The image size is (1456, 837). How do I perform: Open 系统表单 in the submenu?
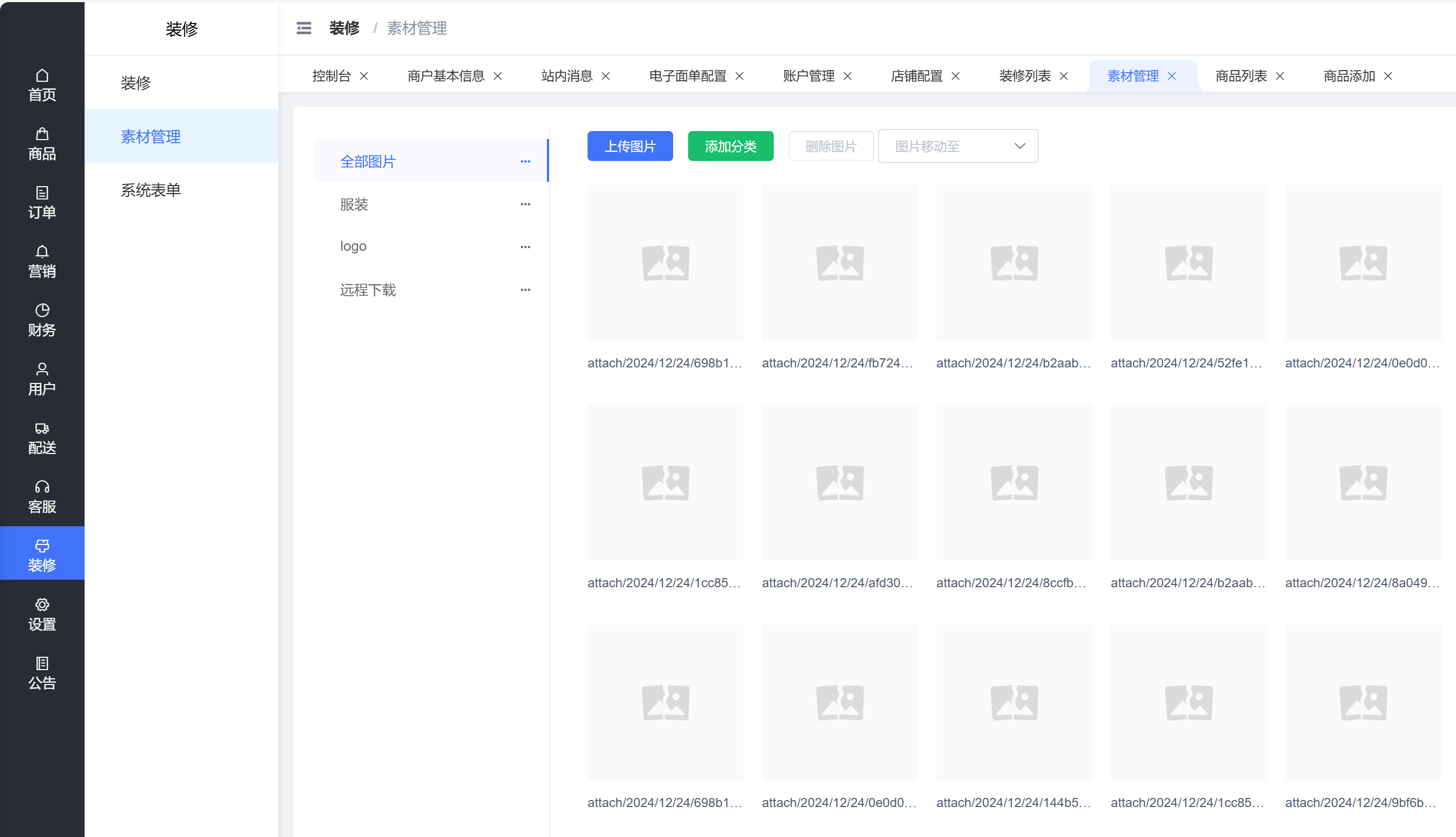(x=182, y=190)
